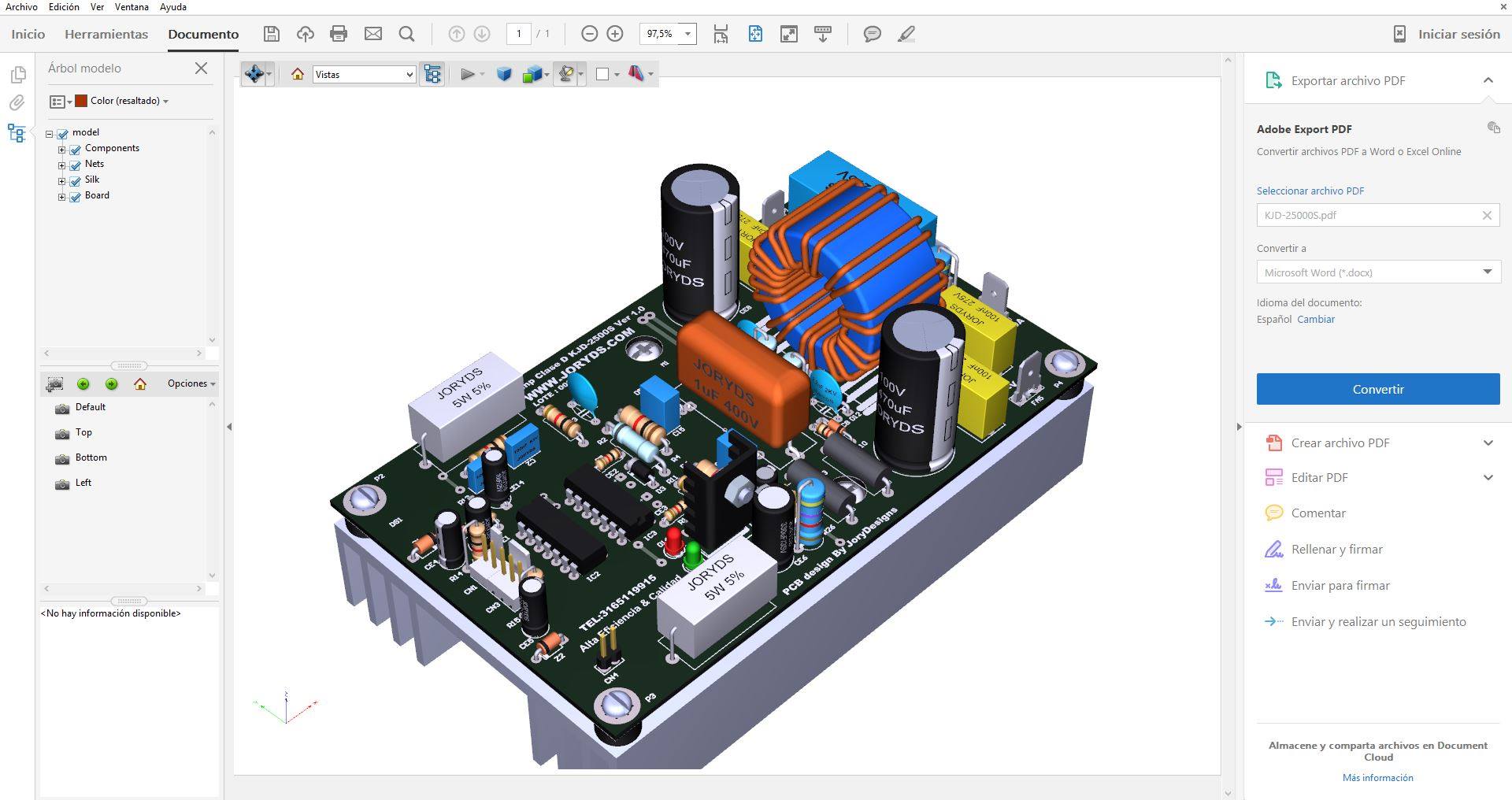Upload the file to the cloud
This screenshot has width=1512, height=800.
pos(305,34)
